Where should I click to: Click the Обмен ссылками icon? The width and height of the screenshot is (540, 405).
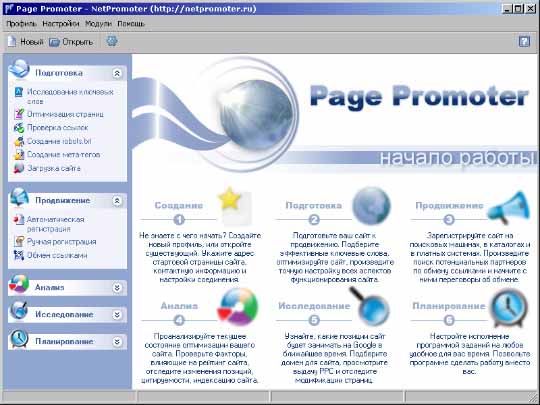(x=19, y=255)
